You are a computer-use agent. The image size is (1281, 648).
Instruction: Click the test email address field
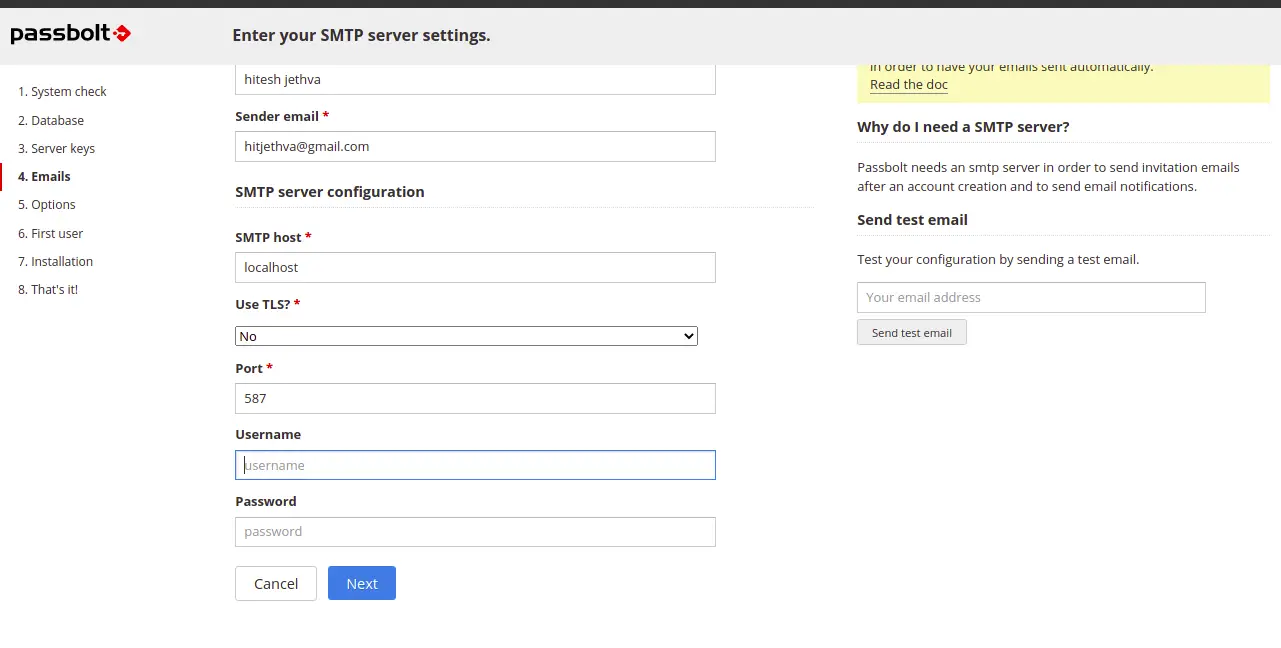(1031, 297)
